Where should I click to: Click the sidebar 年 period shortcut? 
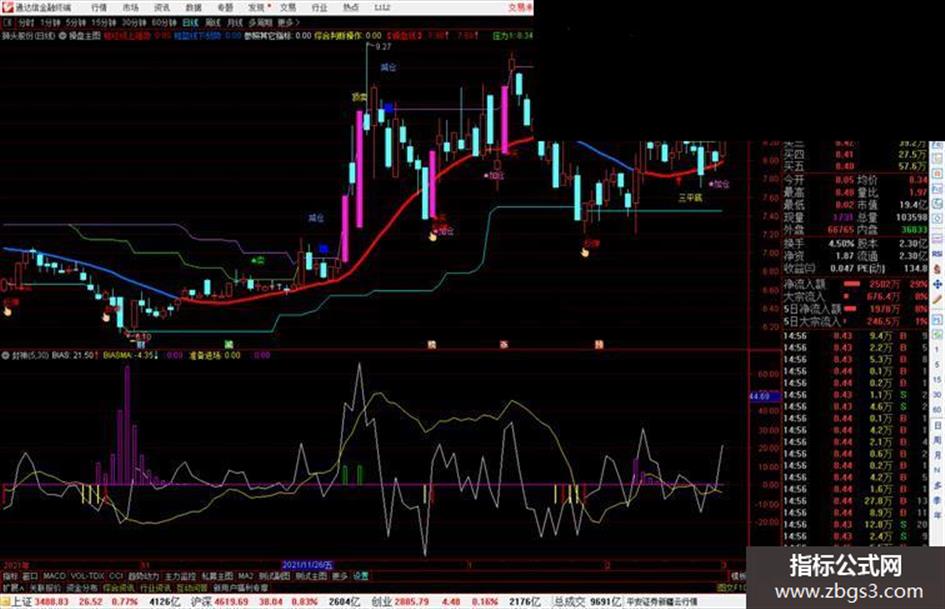(x=937, y=516)
